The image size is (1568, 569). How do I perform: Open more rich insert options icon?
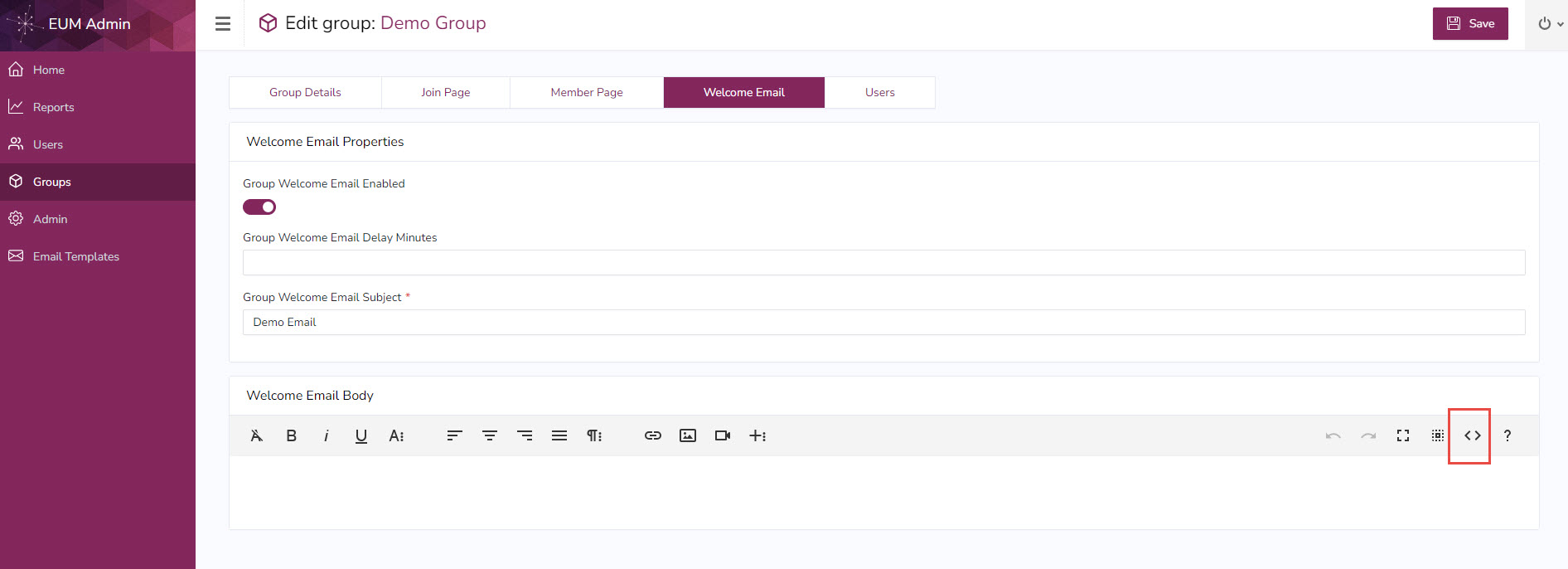[757, 435]
